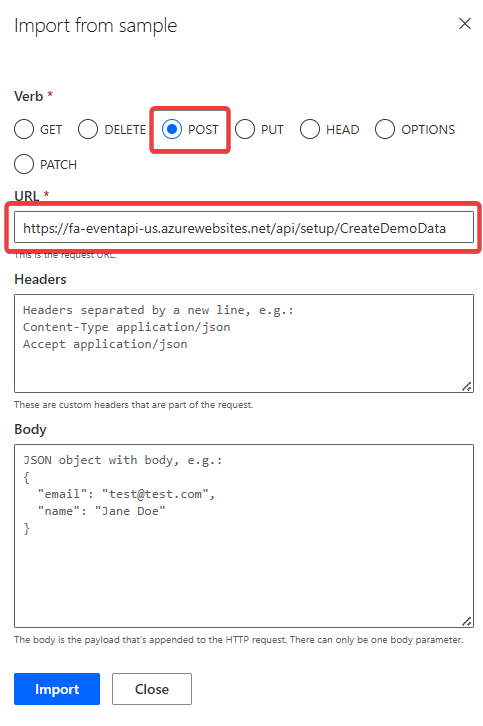Grab the Body box resize handle
Image resolution: width=483 pixels, height=726 pixels.
pyautogui.click(x=467, y=621)
